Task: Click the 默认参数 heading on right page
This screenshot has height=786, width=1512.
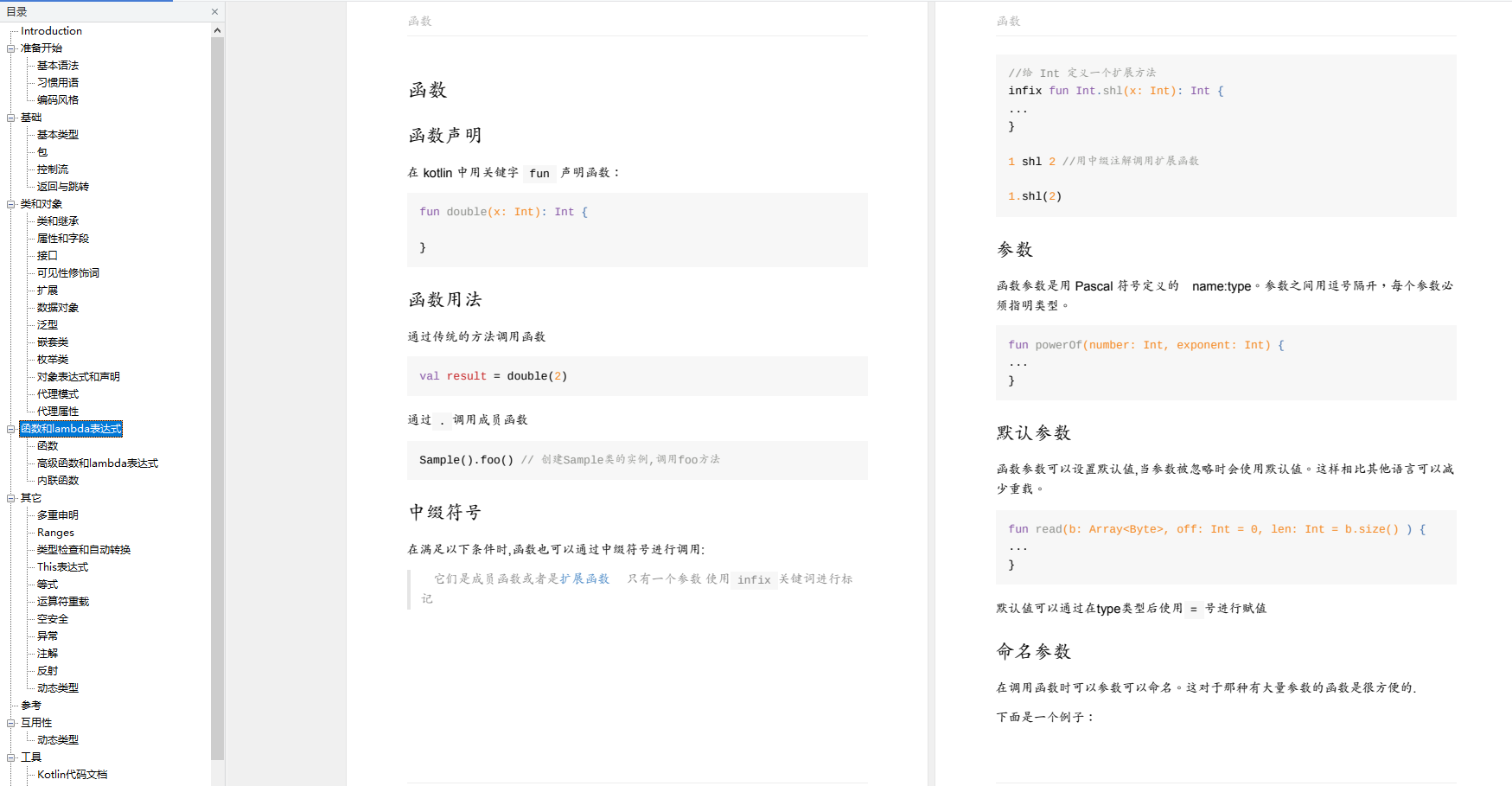Action: (x=1034, y=433)
